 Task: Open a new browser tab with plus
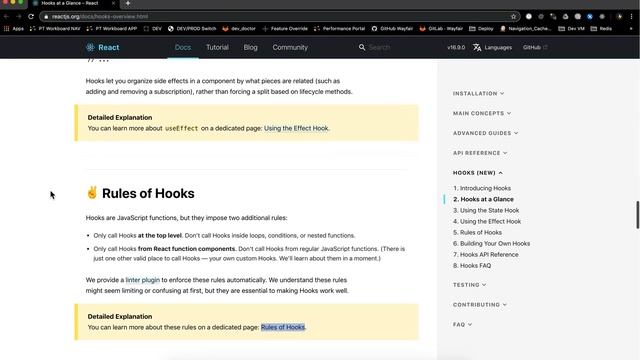click(128, 3)
